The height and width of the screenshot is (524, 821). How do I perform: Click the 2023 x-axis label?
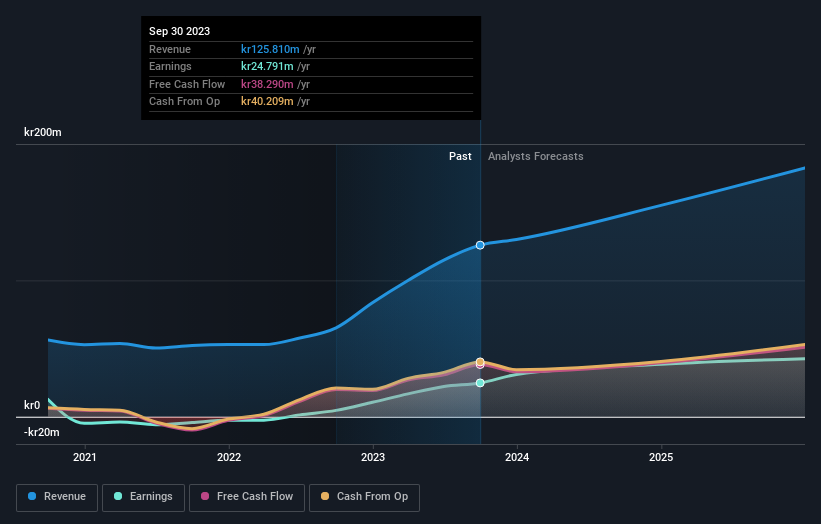pos(373,457)
